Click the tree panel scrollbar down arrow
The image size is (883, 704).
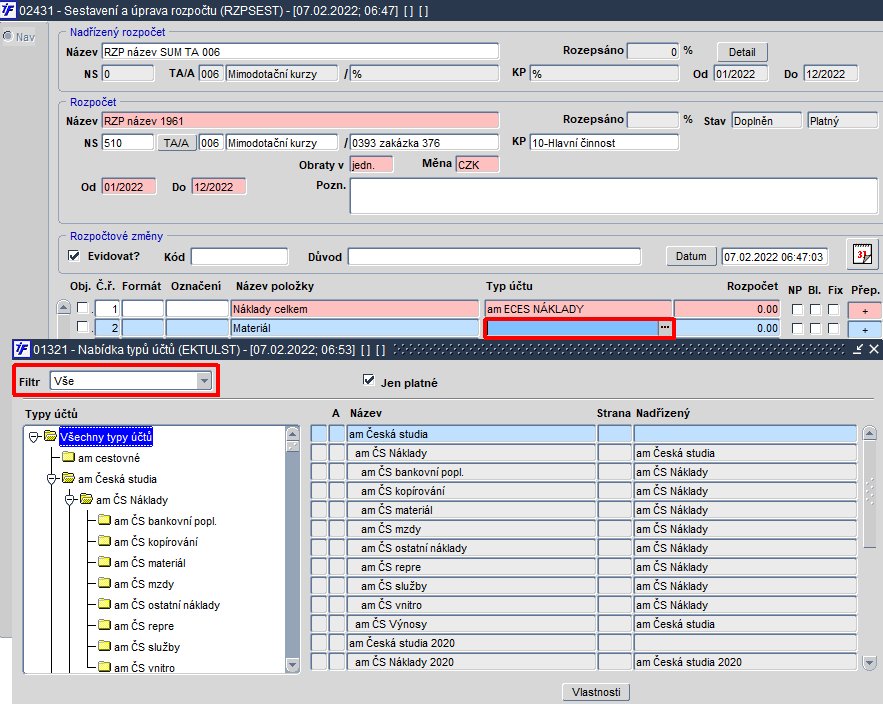pos(292,665)
